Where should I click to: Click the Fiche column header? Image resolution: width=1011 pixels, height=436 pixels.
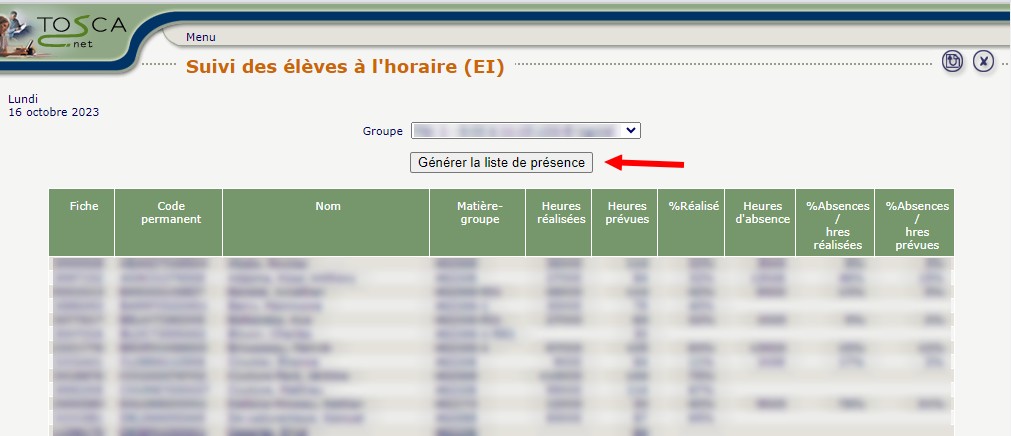pos(83,207)
